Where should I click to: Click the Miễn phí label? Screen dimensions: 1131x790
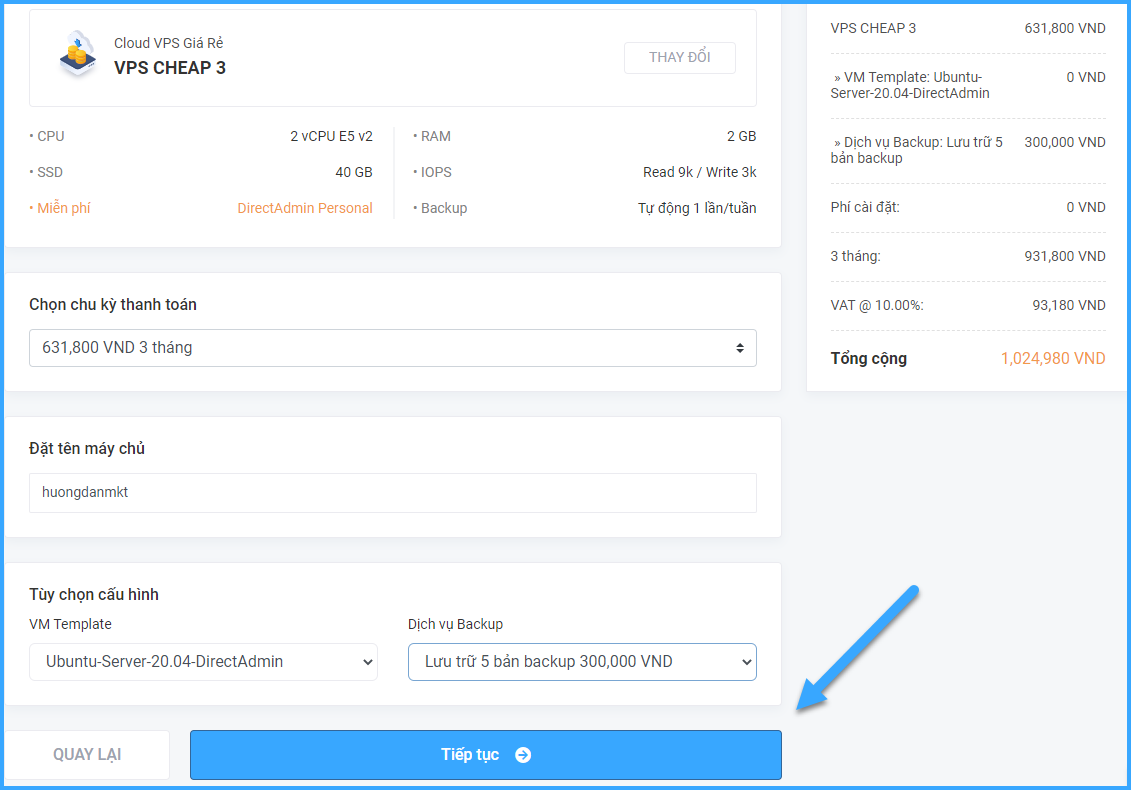point(63,209)
